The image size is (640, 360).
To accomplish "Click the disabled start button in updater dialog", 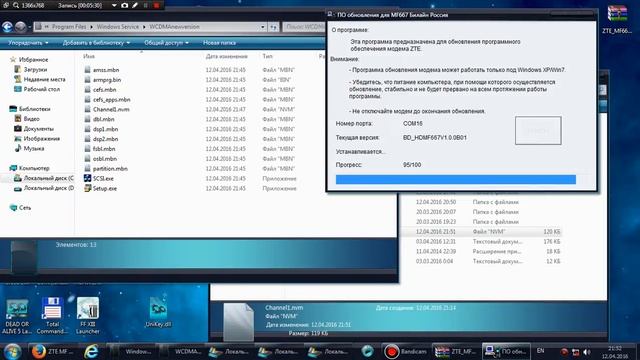I will (x=538, y=131).
